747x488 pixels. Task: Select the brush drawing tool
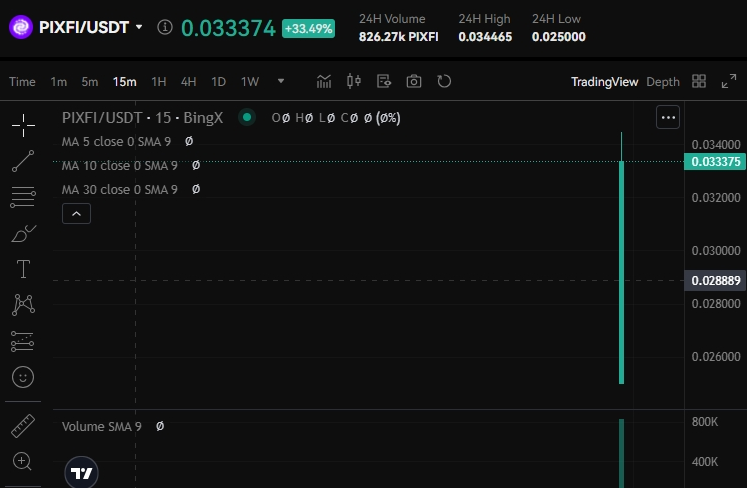23,234
